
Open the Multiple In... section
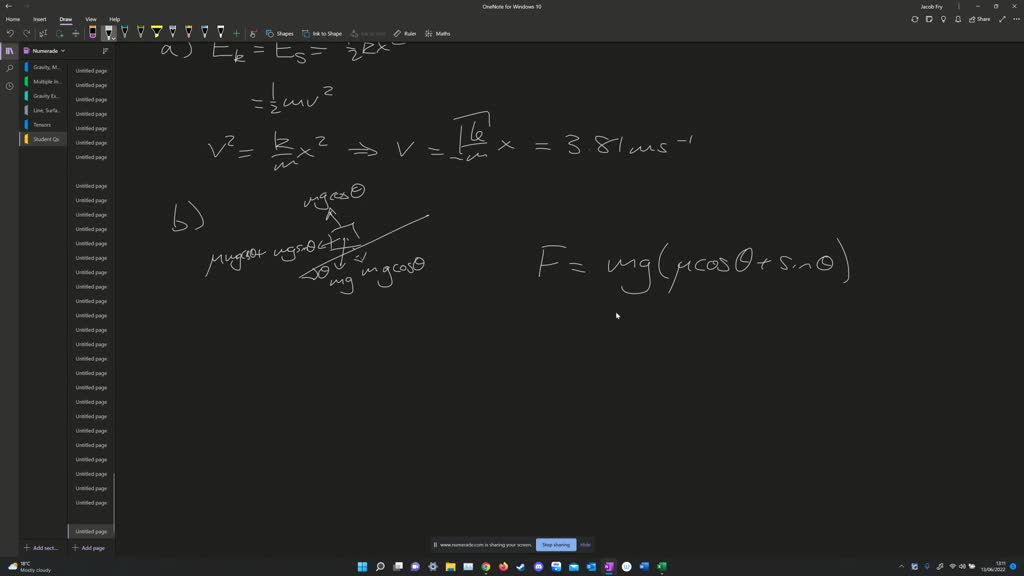click(x=44, y=82)
